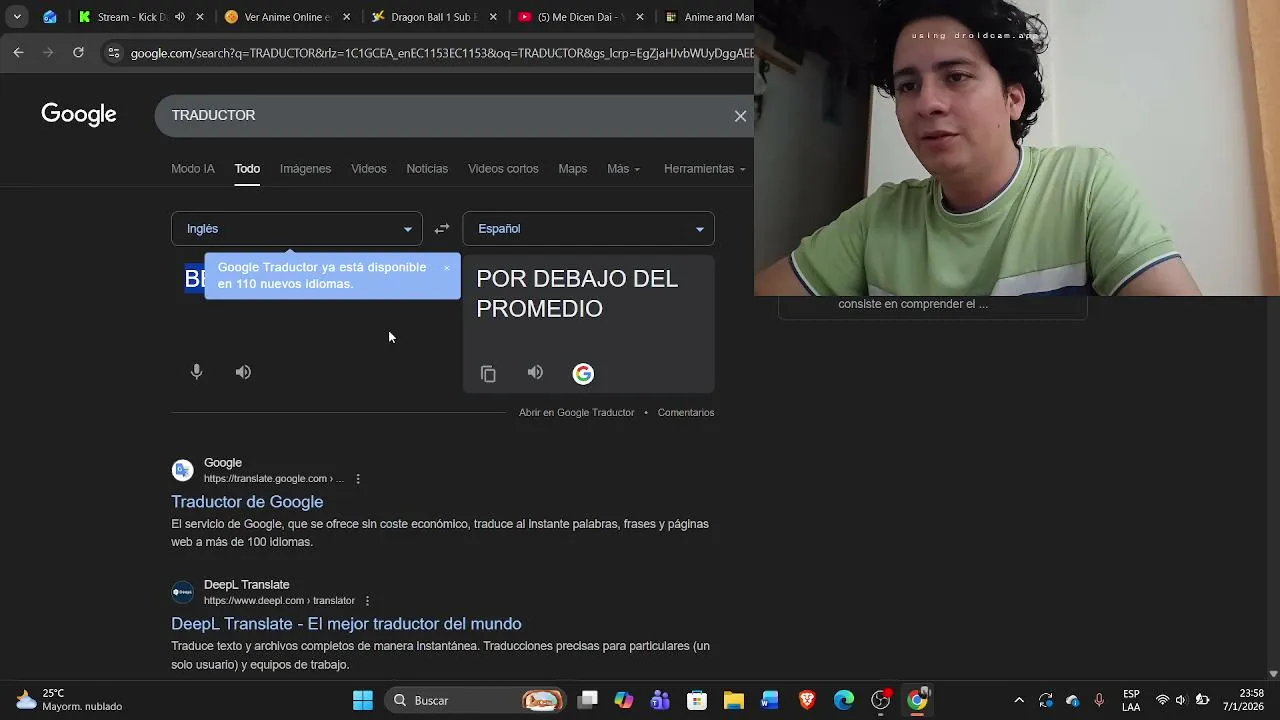Image resolution: width=1280 pixels, height=720 pixels.
Task: Open File Explorer from the taskbar
Action: (734, 700)
